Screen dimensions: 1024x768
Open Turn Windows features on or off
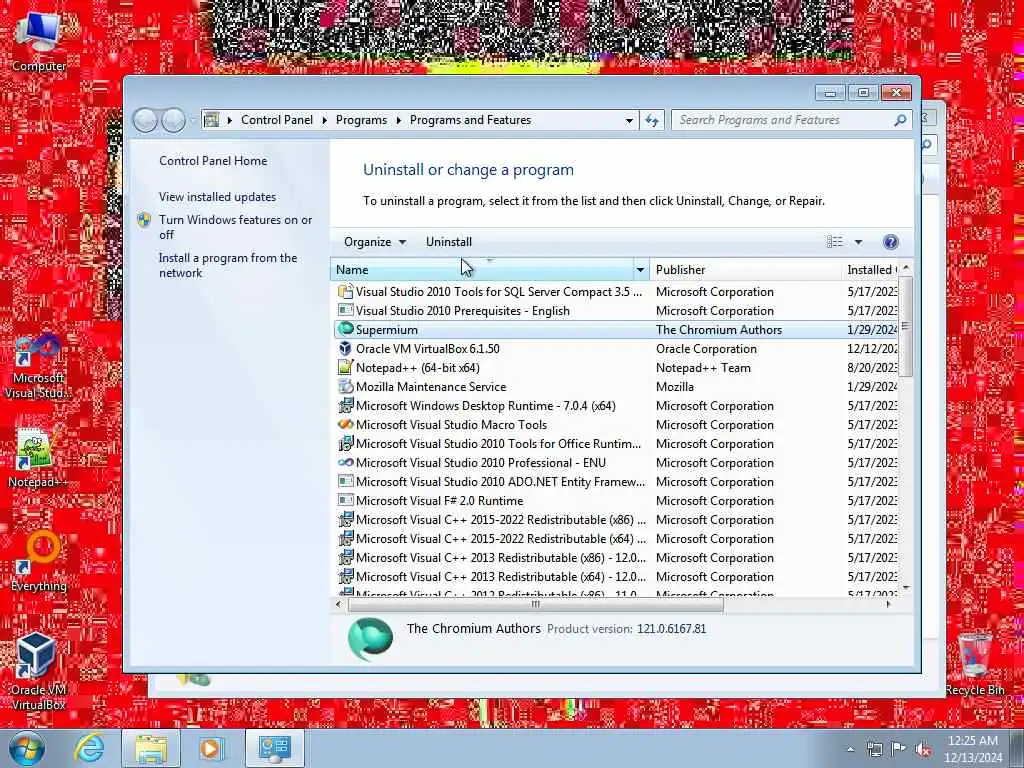235,227
